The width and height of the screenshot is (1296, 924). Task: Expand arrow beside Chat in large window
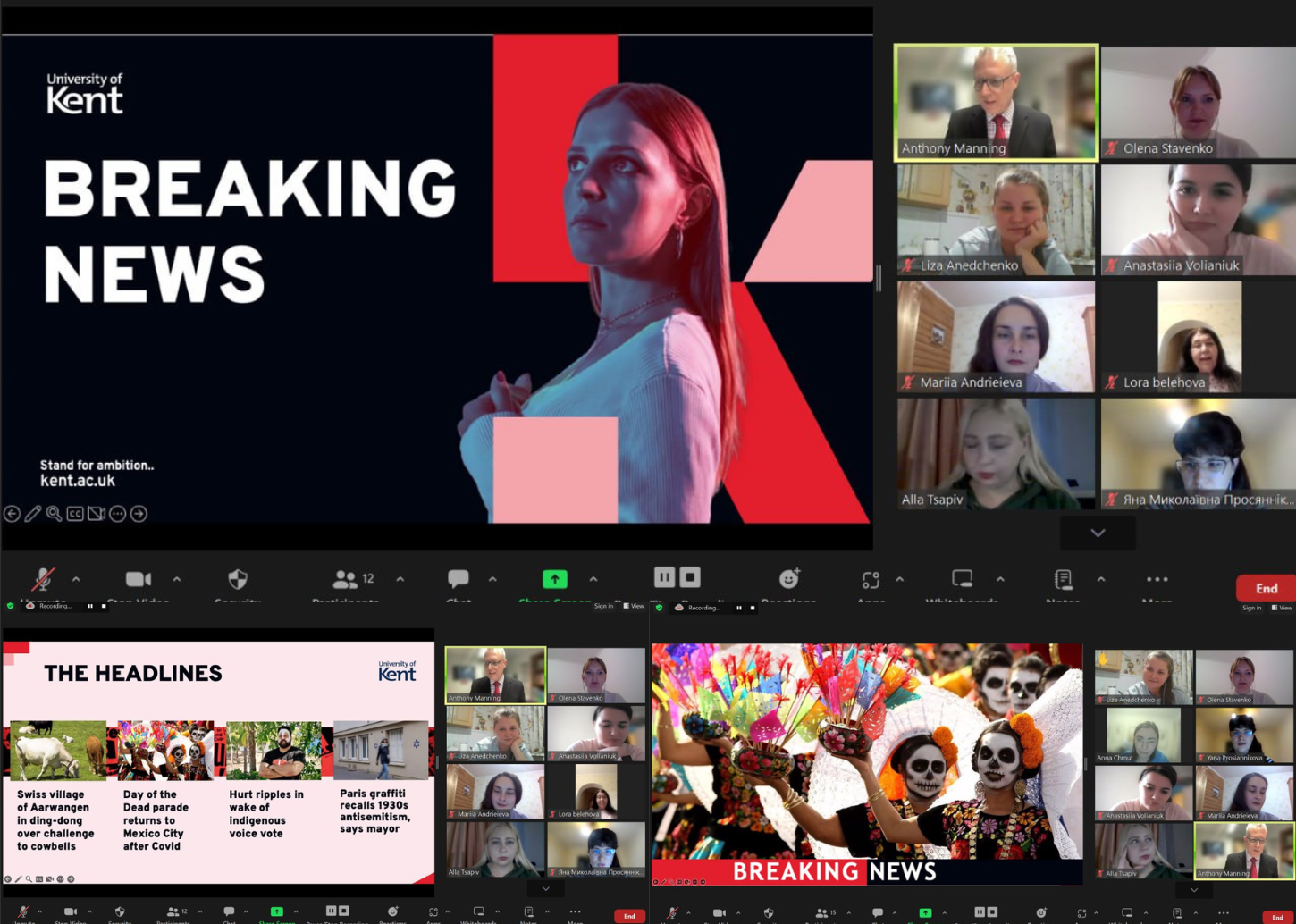[492, 580]
